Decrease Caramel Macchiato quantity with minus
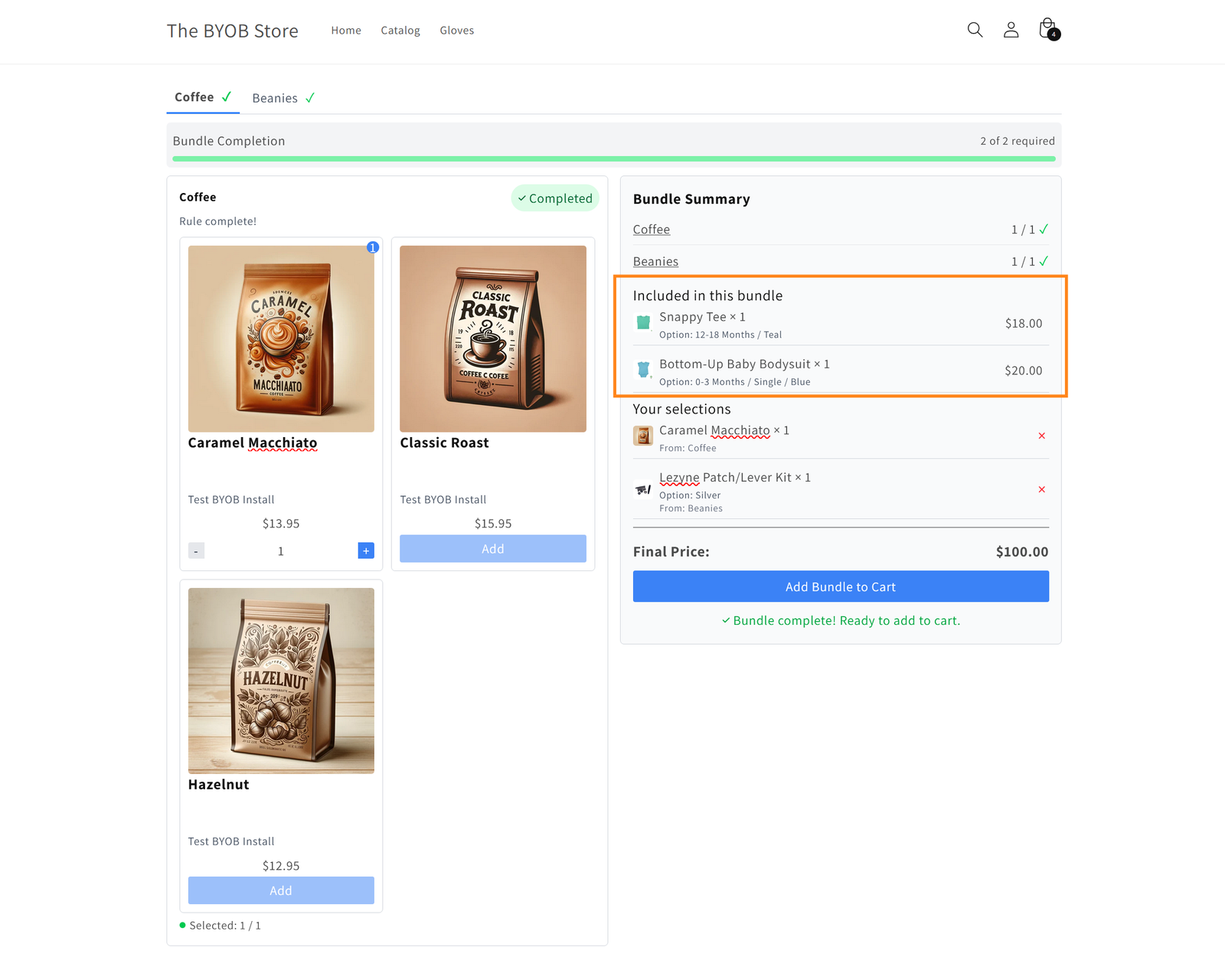The image size is (1225, 980). 196,550
